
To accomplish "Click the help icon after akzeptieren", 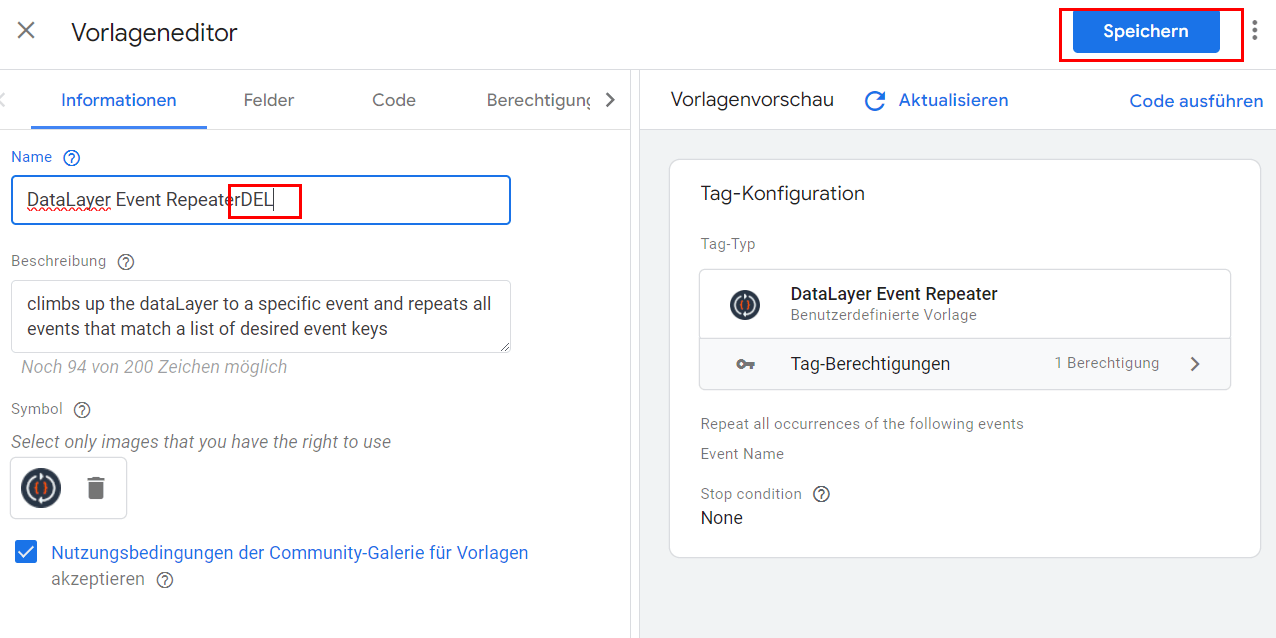I will 165,580.
